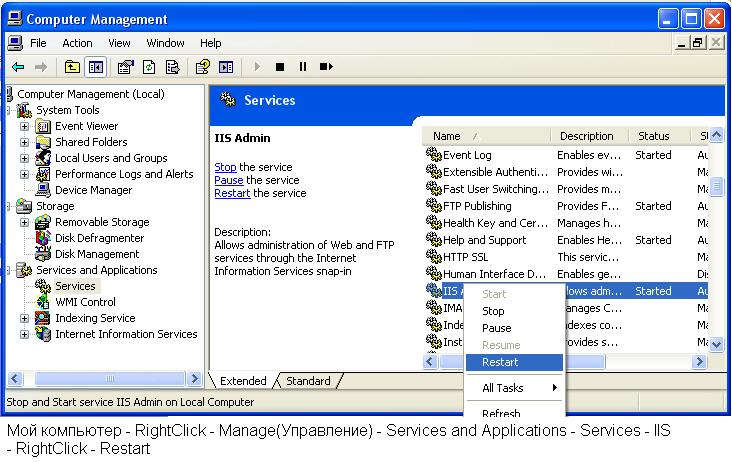Click the Refresh toolbar icon

click(x=149, y=67)
